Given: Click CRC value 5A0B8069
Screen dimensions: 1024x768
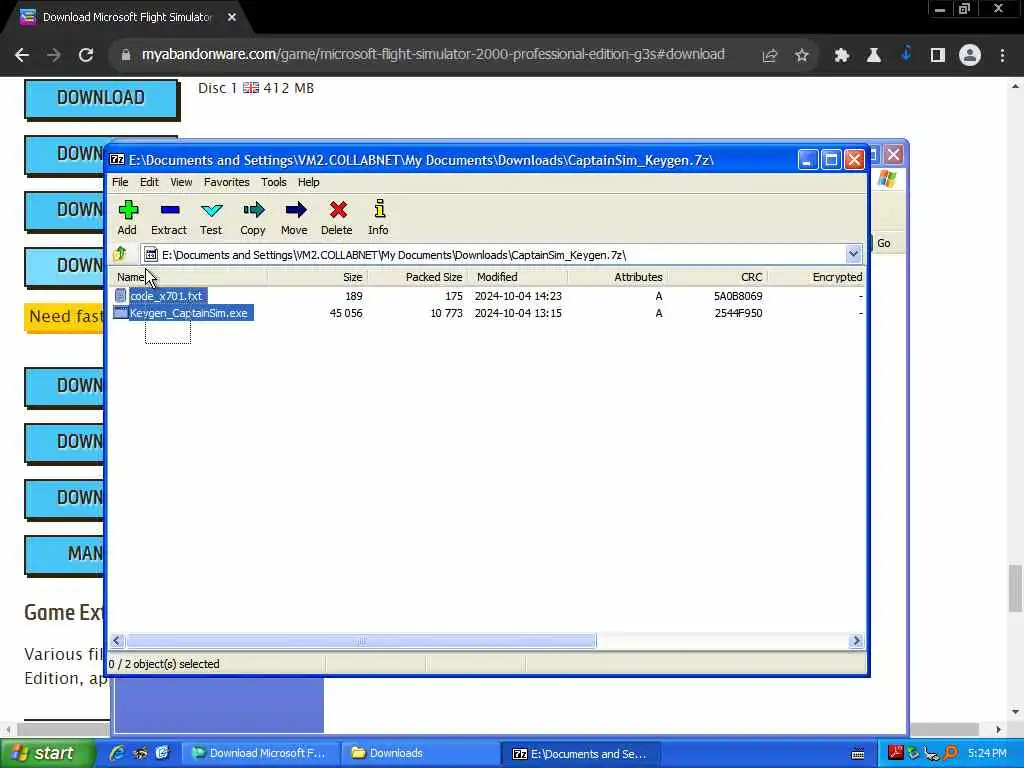Looking at the screenshot, I should 738,296.
